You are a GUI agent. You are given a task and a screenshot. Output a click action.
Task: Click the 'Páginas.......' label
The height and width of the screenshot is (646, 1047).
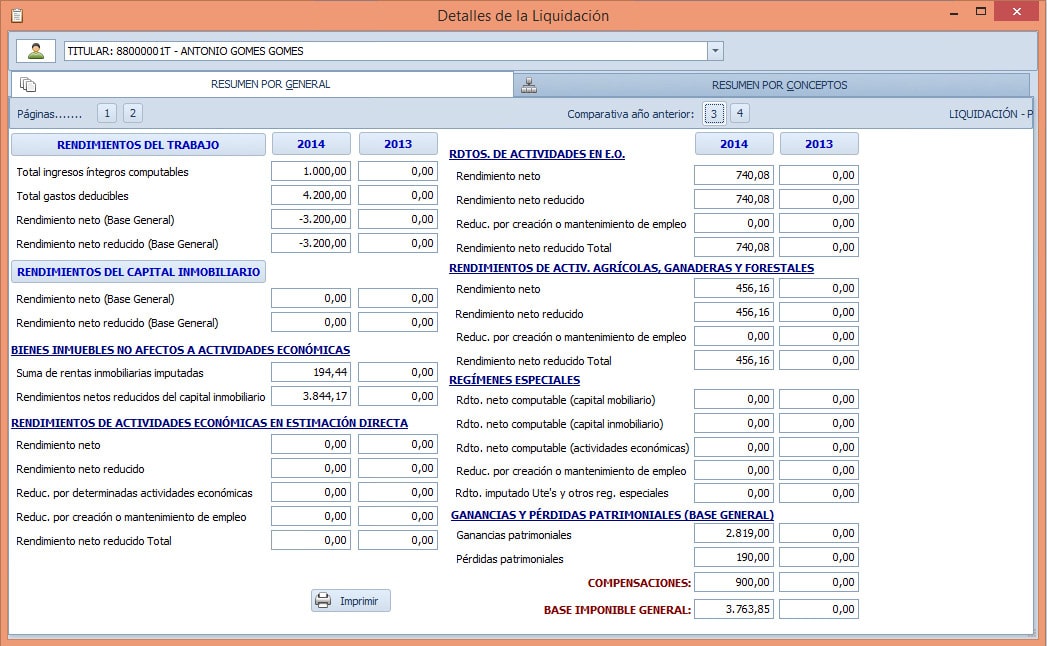coord(49,114)
